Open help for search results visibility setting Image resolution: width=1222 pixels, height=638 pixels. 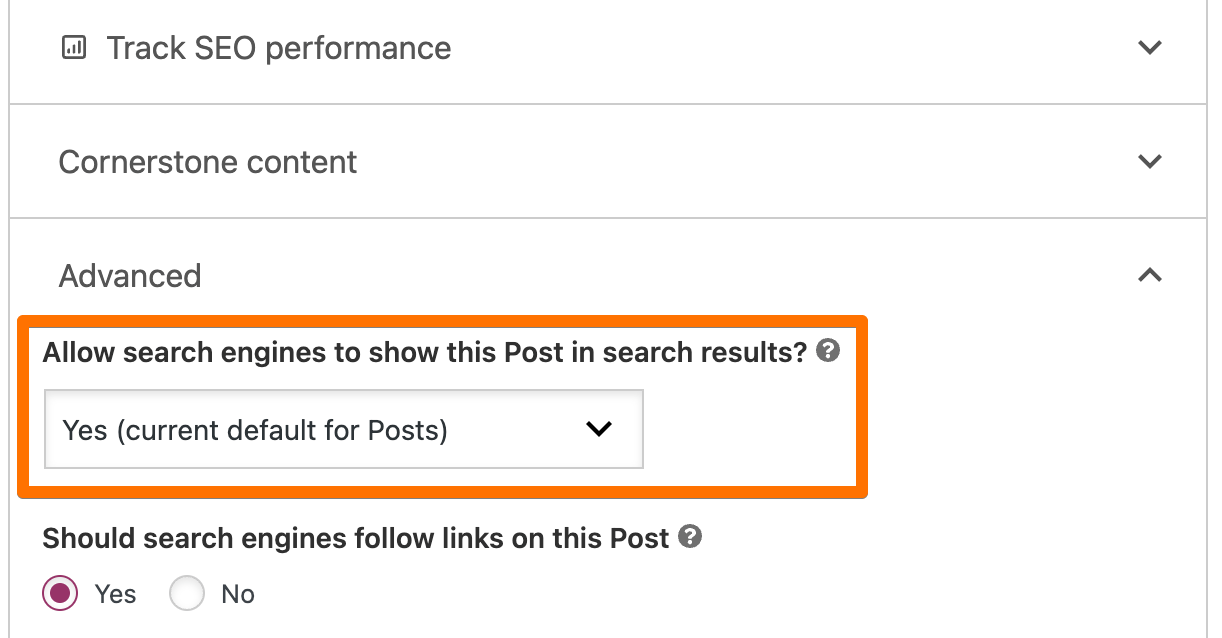827,352
